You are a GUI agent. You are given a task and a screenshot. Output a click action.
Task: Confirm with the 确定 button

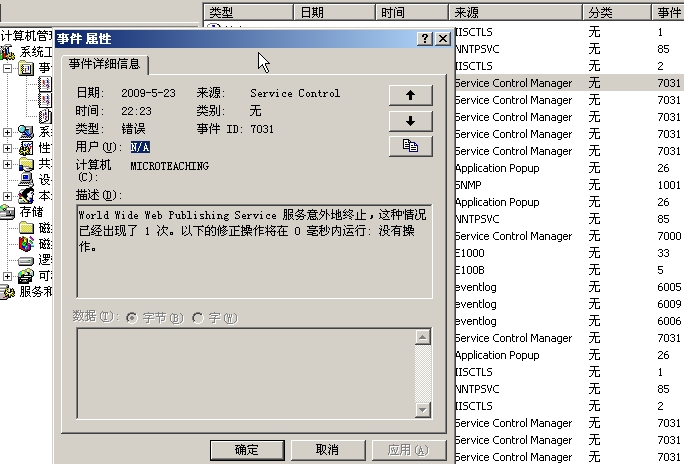click(x=247, y=450)
